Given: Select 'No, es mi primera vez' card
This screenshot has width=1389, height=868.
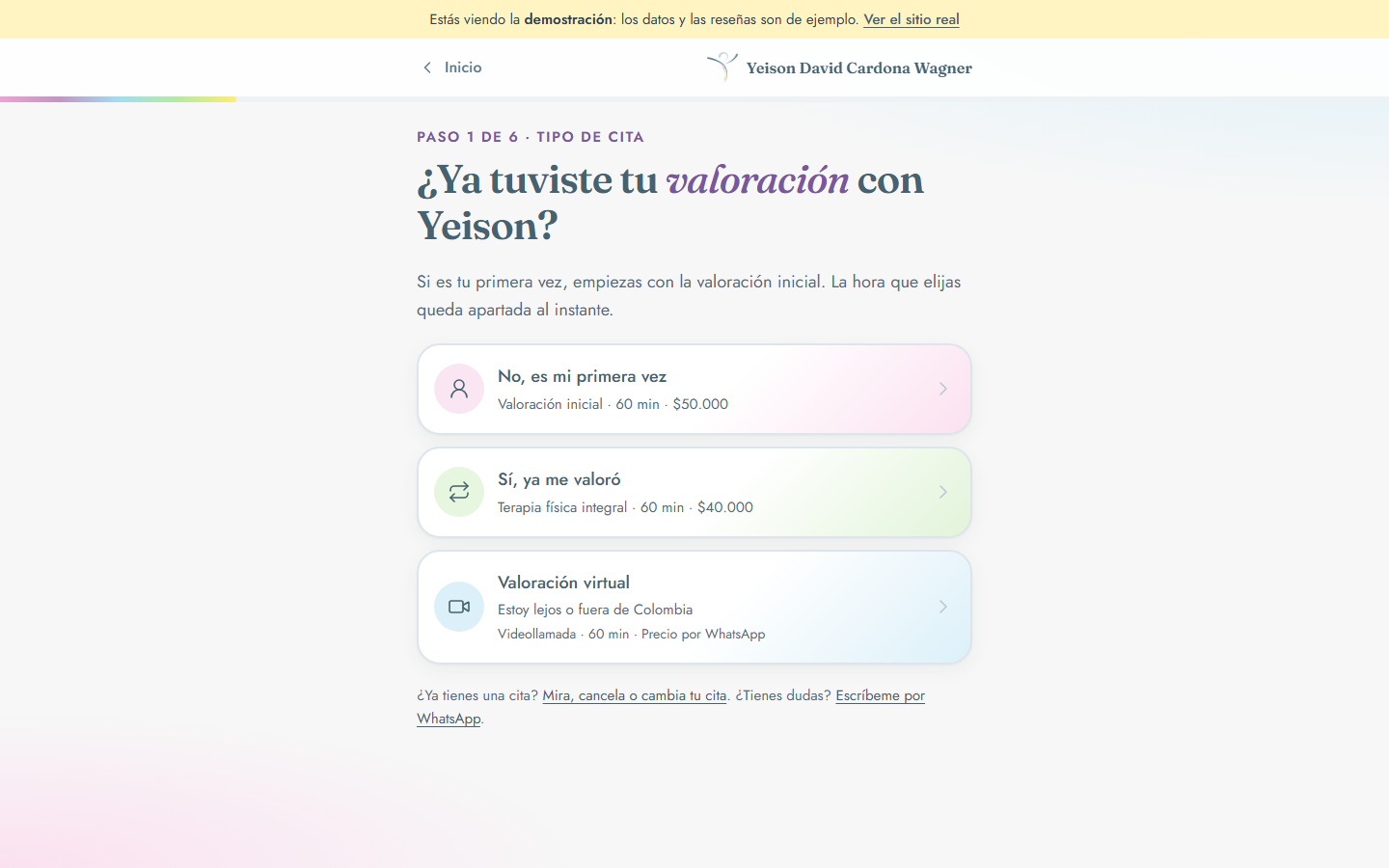Looking at the screenshot, I should tap(694, 389).
